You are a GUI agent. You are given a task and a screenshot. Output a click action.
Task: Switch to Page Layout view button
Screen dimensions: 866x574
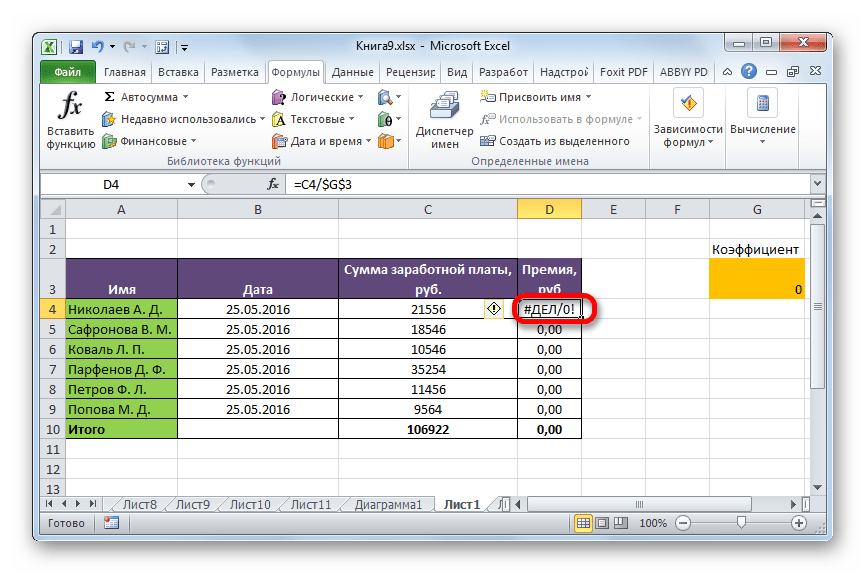tap(602, 523)
